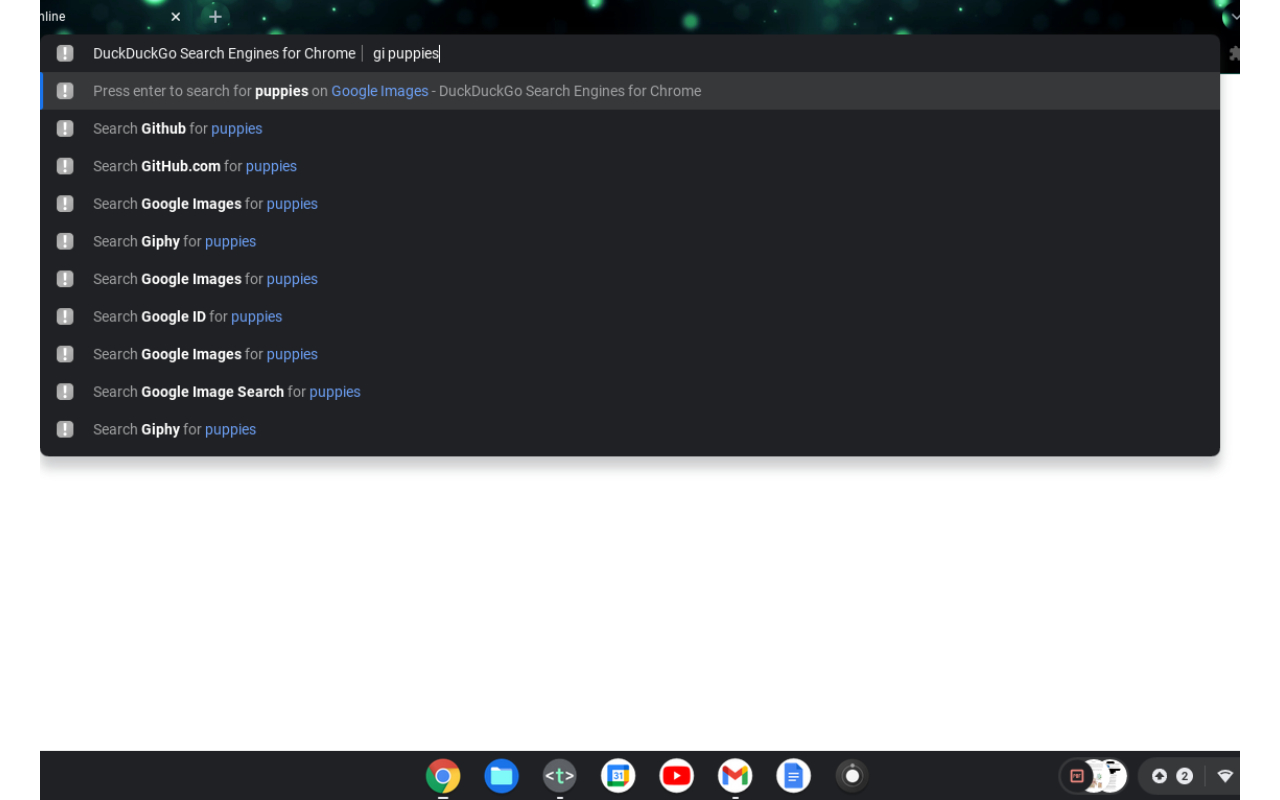Click the 'DuckDuckGo Search Engines for Chrome' keyword label
The width and height of the screenshot is (1280, 800).
pyautogui.click(x=224, y=53)
